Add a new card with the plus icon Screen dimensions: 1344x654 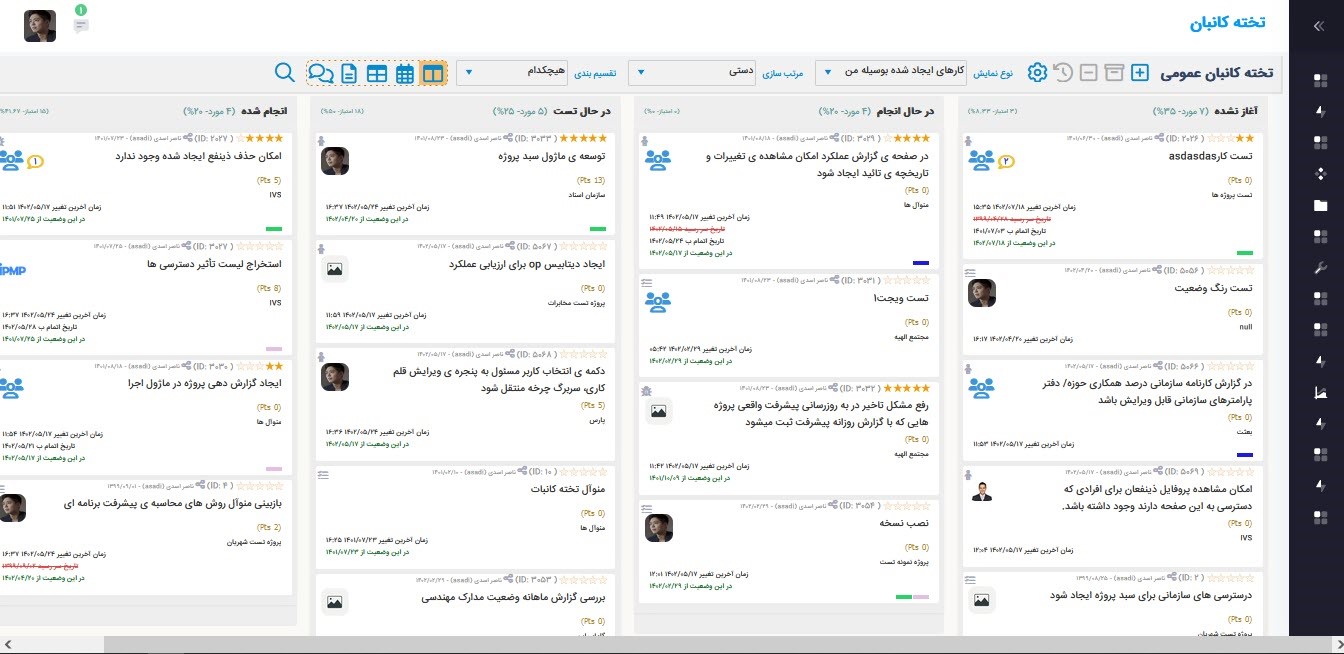(x=1140, y=73)
